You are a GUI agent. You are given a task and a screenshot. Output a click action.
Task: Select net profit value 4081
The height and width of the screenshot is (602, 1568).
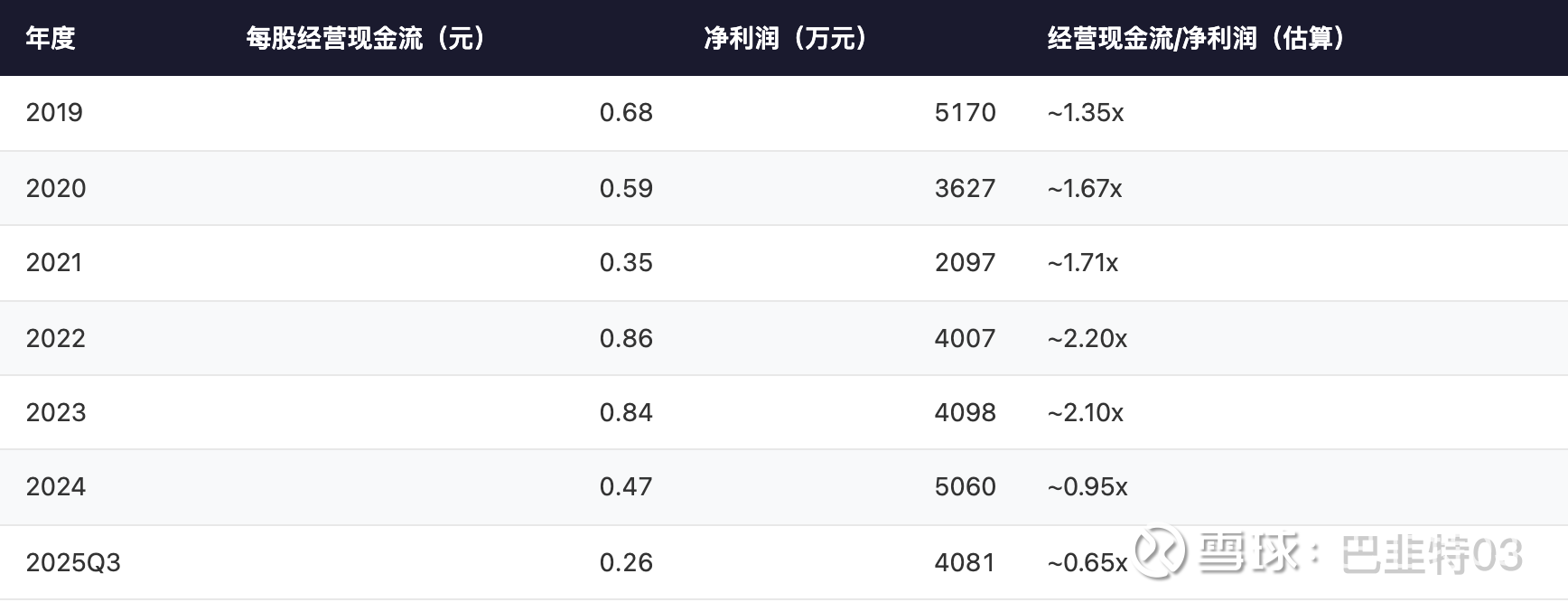click(x=965, y=562)
